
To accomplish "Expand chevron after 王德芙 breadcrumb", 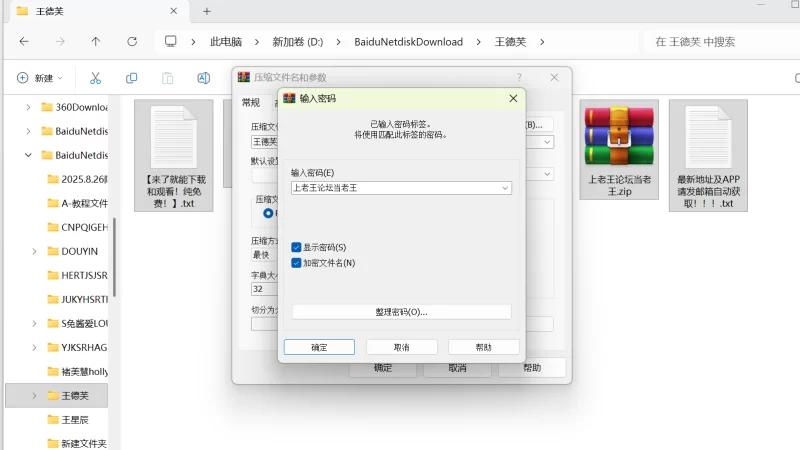I will point(542,42).
